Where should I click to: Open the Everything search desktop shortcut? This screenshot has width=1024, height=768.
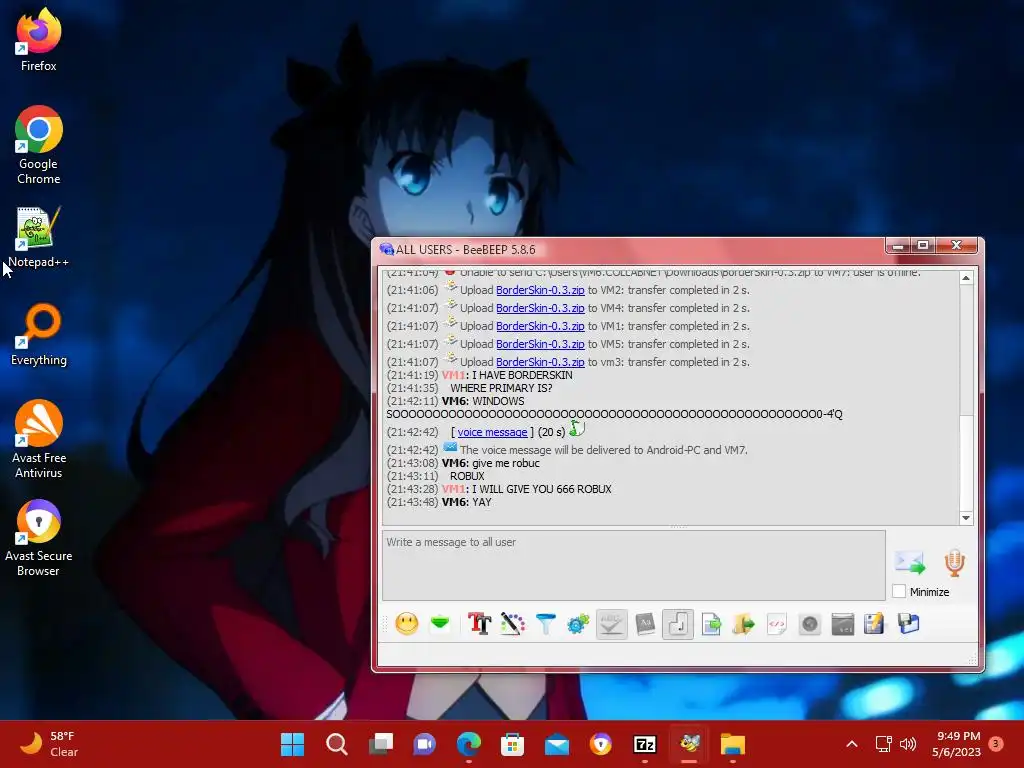tap(39, 335)
